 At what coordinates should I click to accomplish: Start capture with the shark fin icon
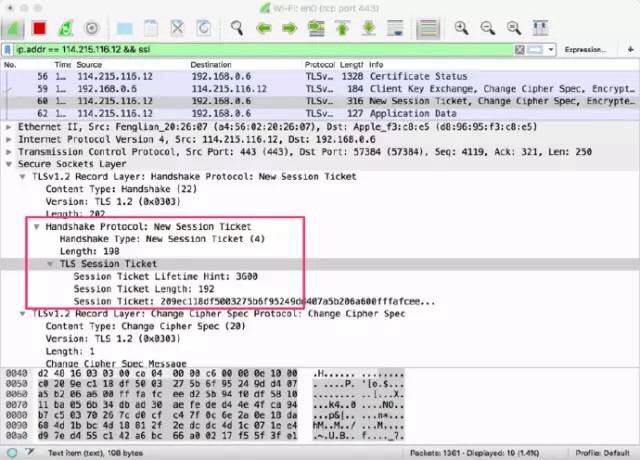[x=13, y=28]
